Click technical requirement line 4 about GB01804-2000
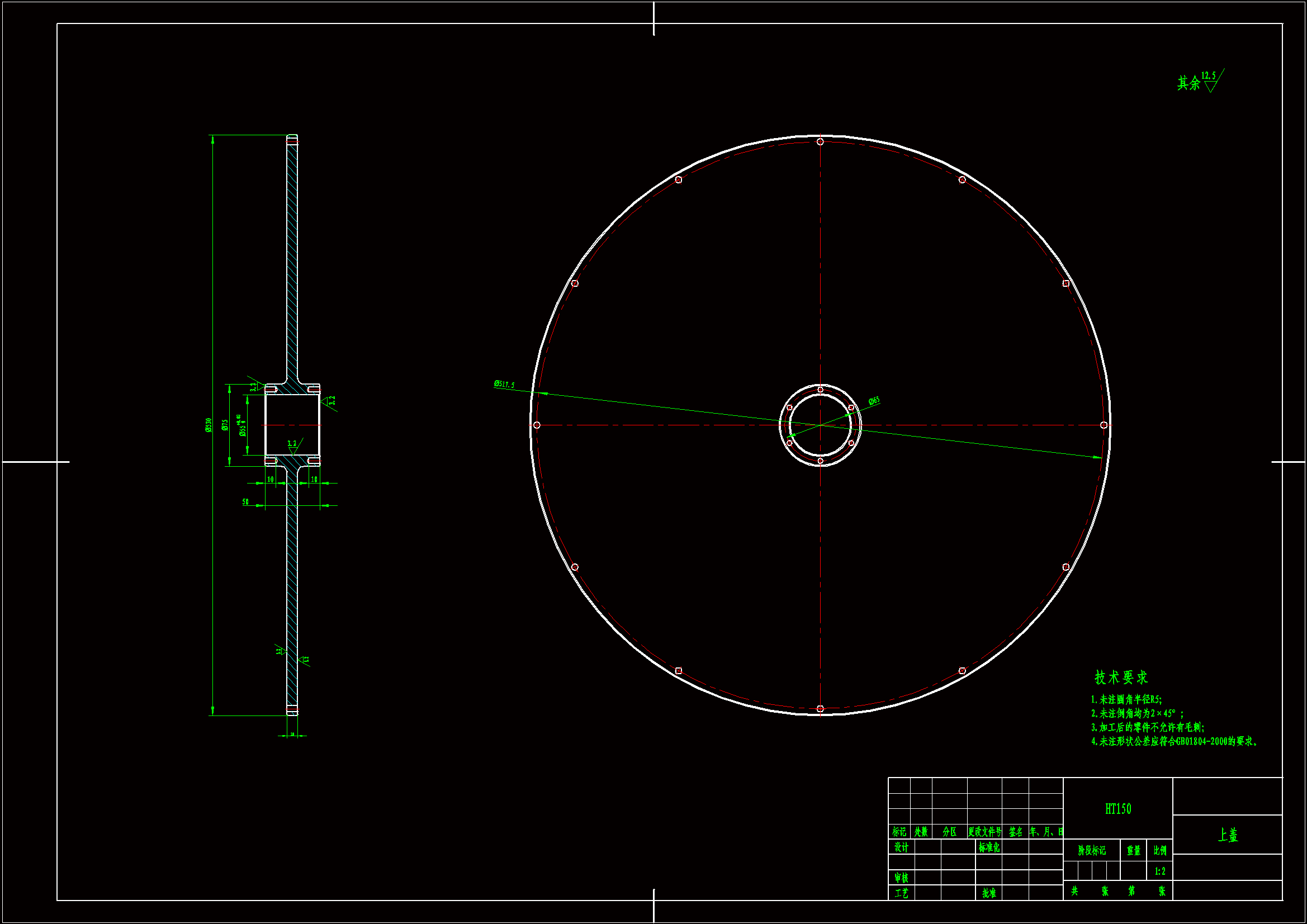Image resolution: width=1307 pixels, height=924 pixels. (x=1174, y=741)
